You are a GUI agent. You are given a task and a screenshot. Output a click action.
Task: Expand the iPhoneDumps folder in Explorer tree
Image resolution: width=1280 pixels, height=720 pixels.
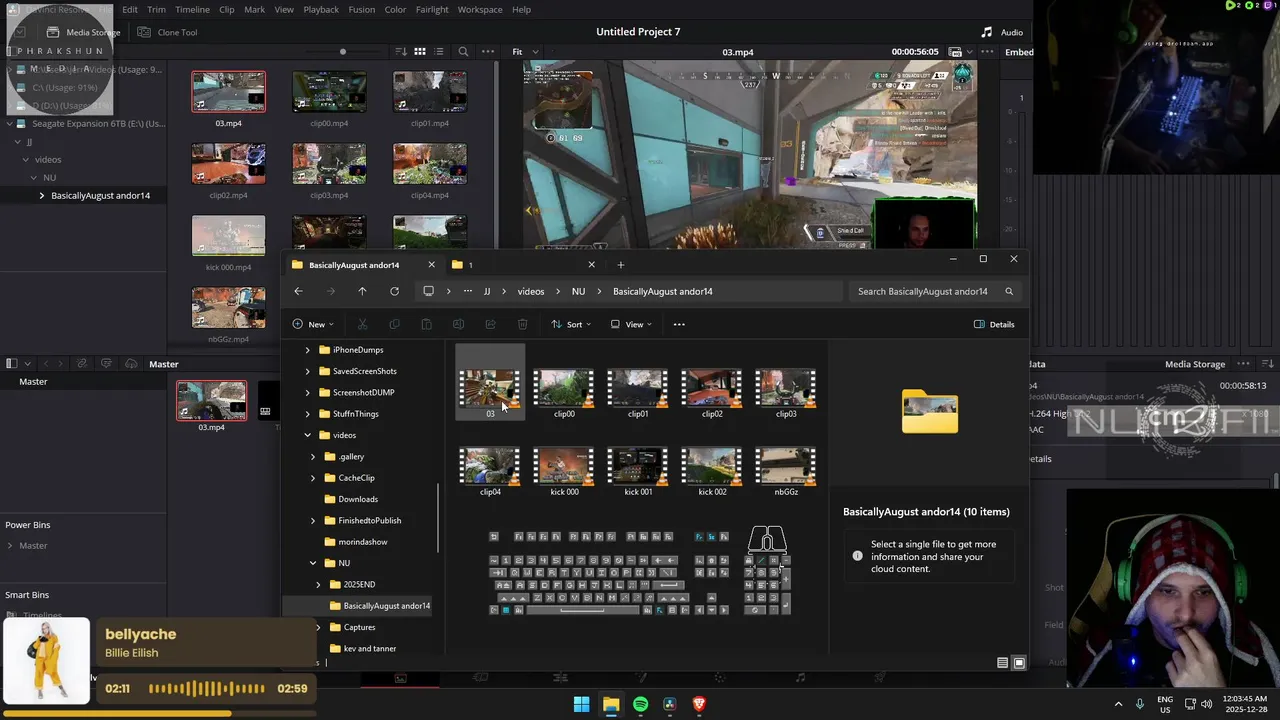pyautogui.click(x=308, y=350)
